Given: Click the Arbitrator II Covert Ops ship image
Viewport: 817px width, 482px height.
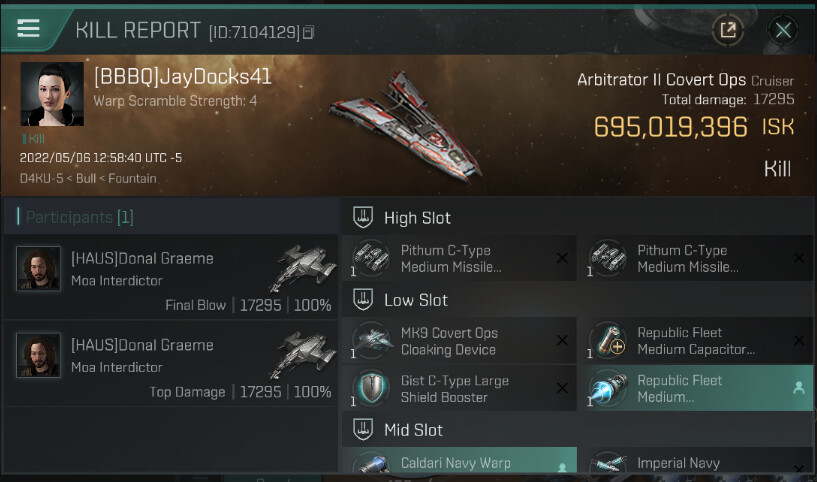Looking at the screenshot, I should [407, 127].
